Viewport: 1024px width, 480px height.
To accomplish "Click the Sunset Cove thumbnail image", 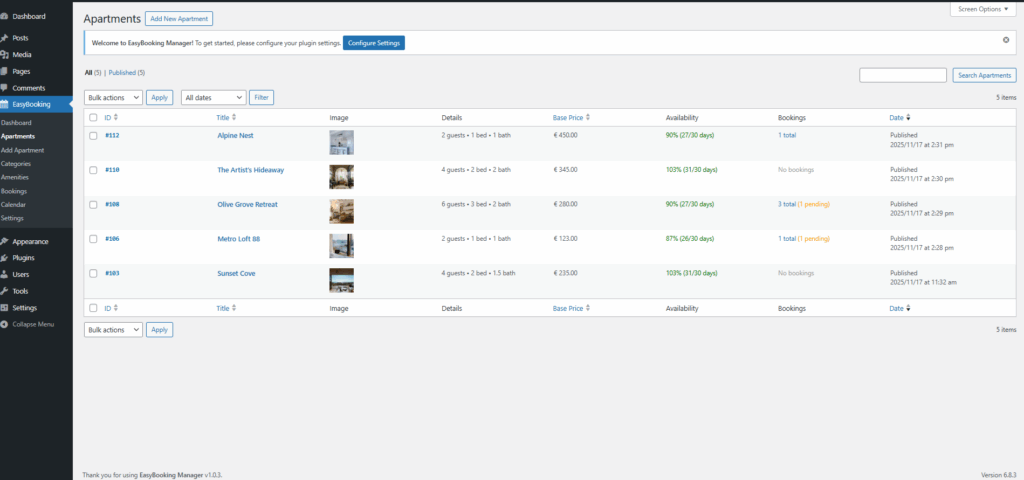I will (341, 279).
